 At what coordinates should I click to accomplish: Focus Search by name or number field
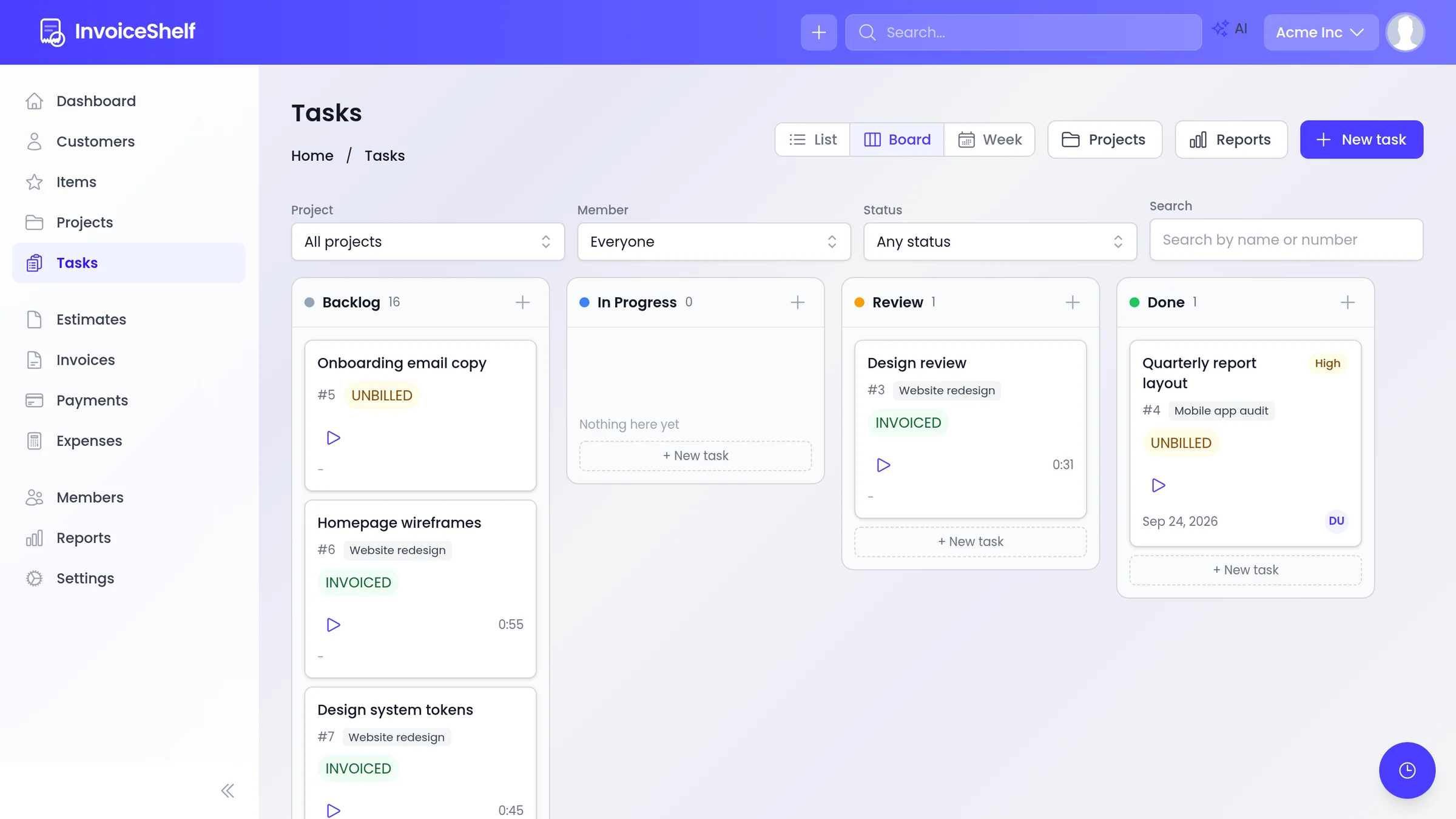pyautogui.click(x=1286, y=240)
